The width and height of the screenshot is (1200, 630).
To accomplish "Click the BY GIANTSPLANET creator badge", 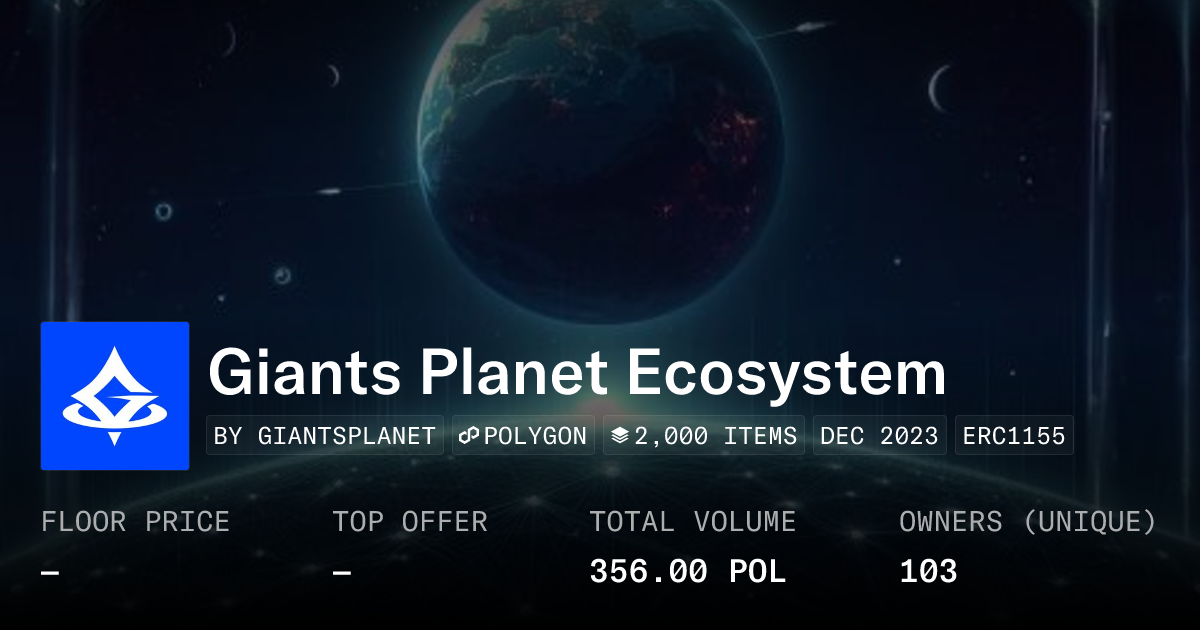I will point(325,436).
